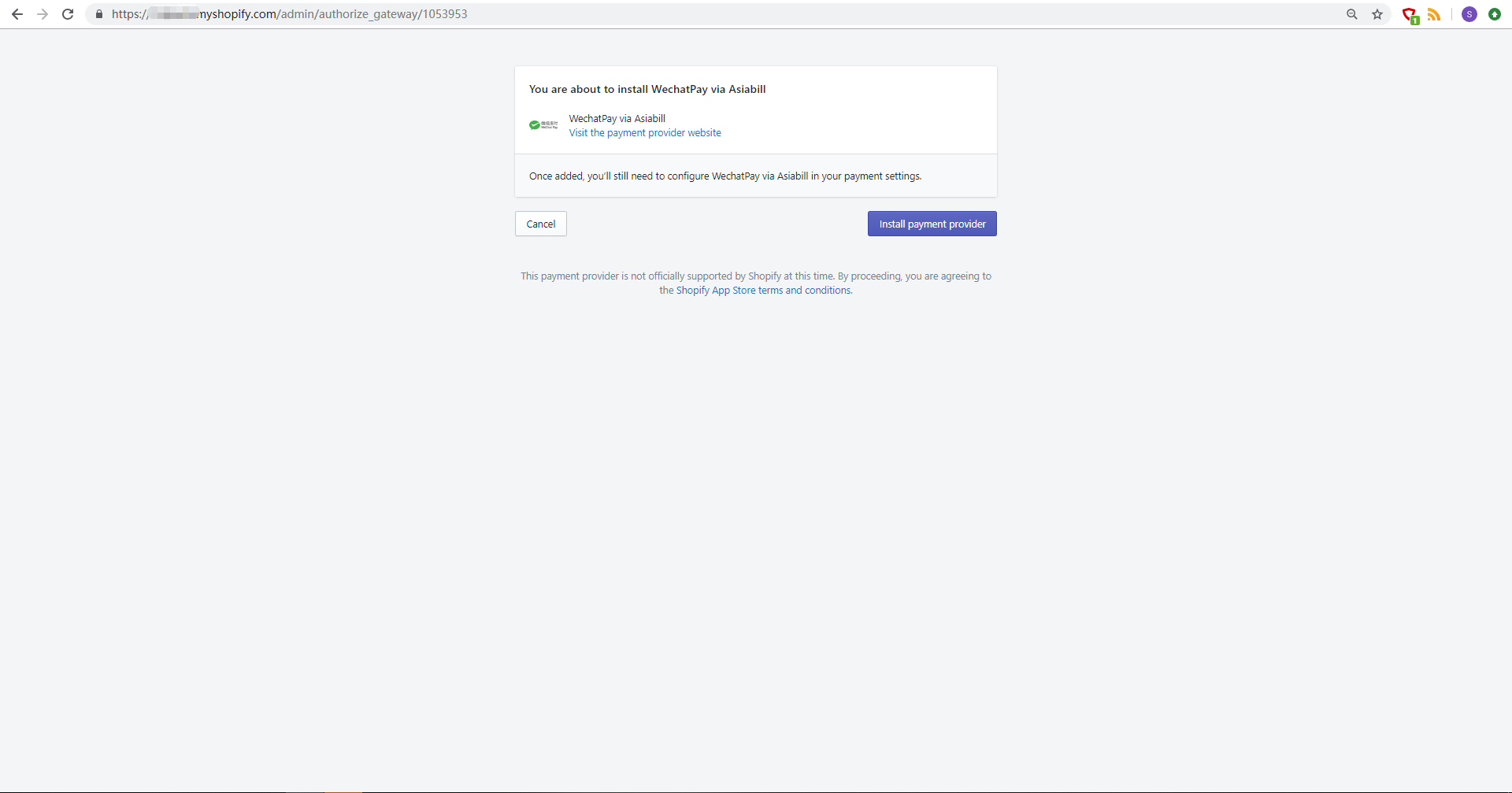Visit the payment provider website
This screenshot has width=1512, height=793.
coord(645,133)
